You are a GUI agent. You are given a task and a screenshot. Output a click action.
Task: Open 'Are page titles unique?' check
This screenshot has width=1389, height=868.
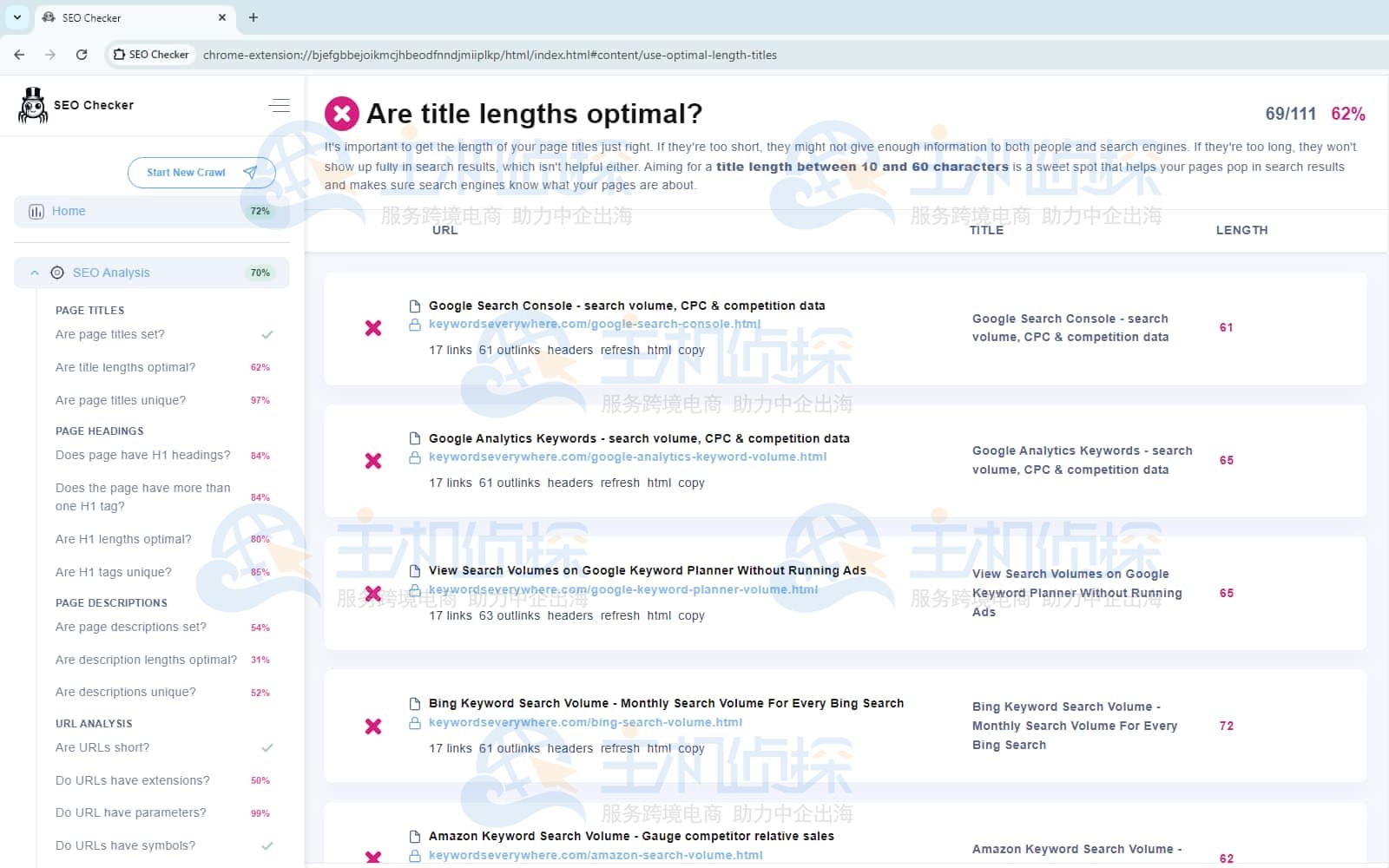coord(121,400)
